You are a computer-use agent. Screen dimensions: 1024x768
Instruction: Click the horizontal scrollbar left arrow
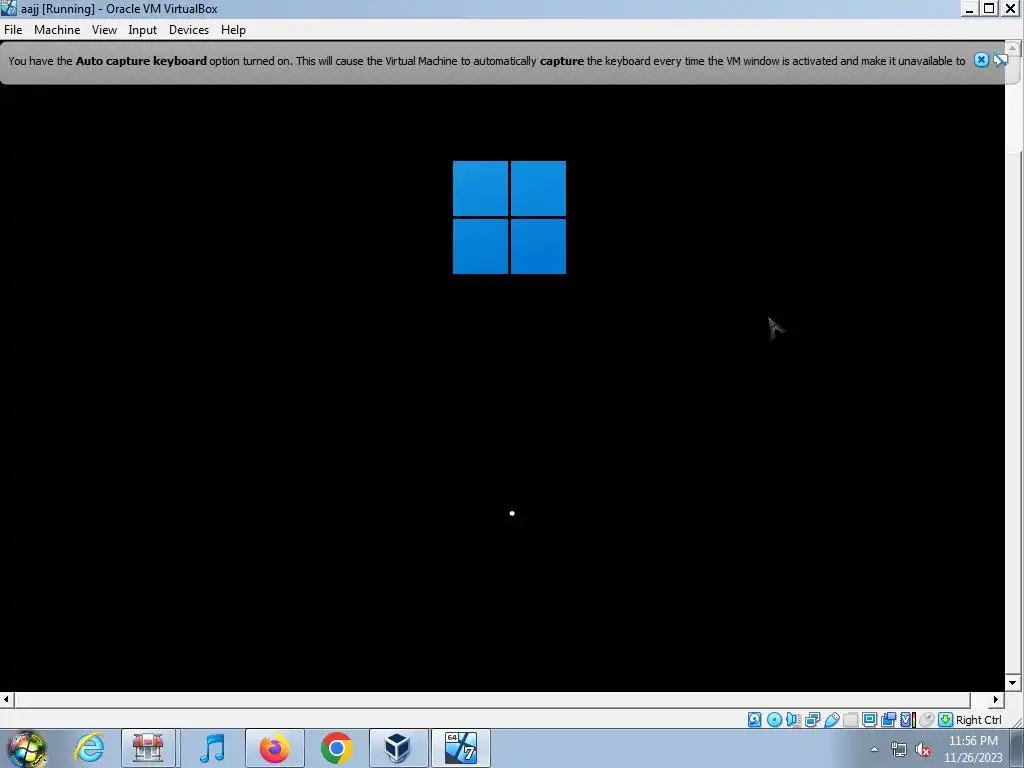coord(7,699)
